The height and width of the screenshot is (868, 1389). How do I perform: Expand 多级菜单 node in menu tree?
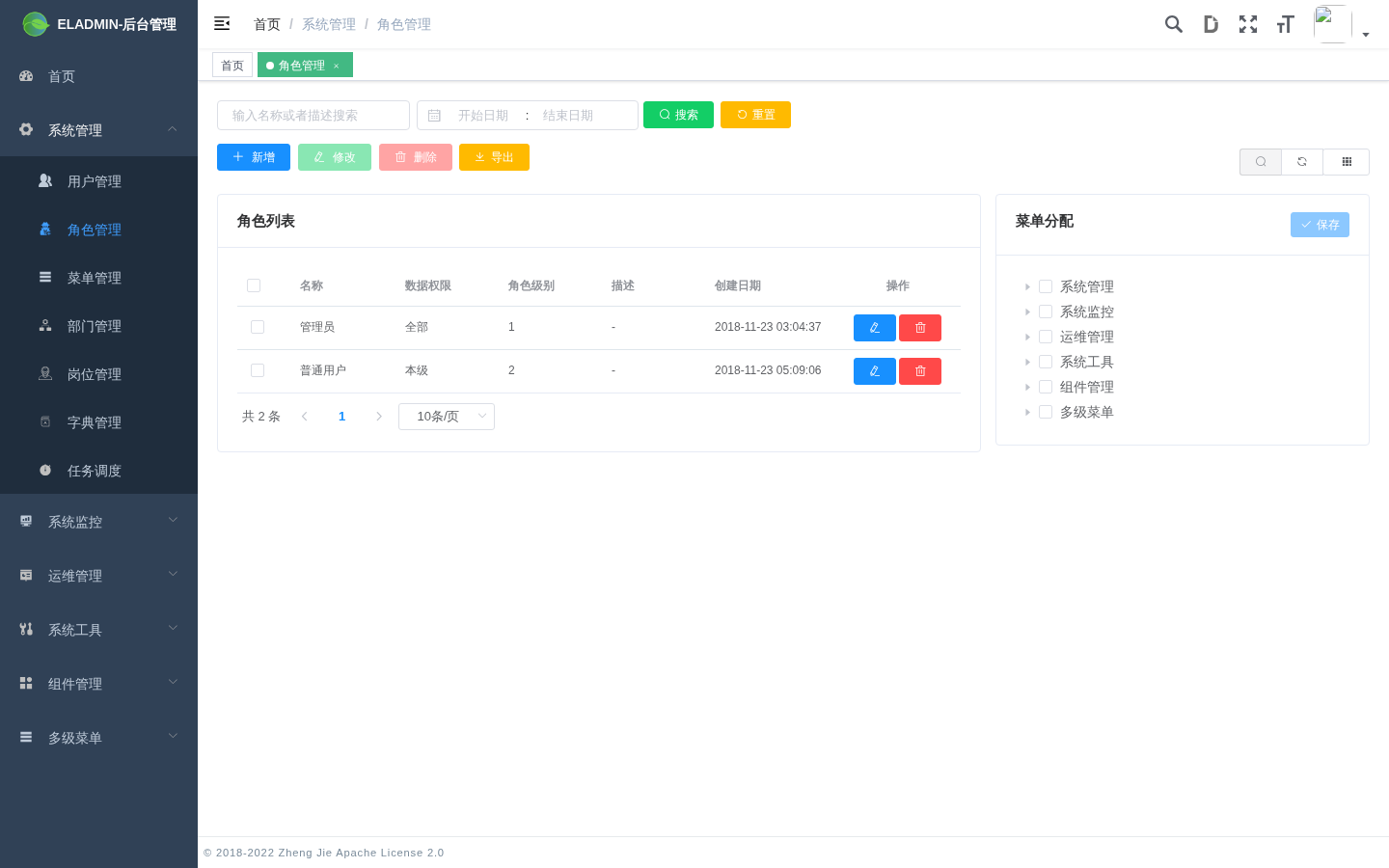(1027, 412)
